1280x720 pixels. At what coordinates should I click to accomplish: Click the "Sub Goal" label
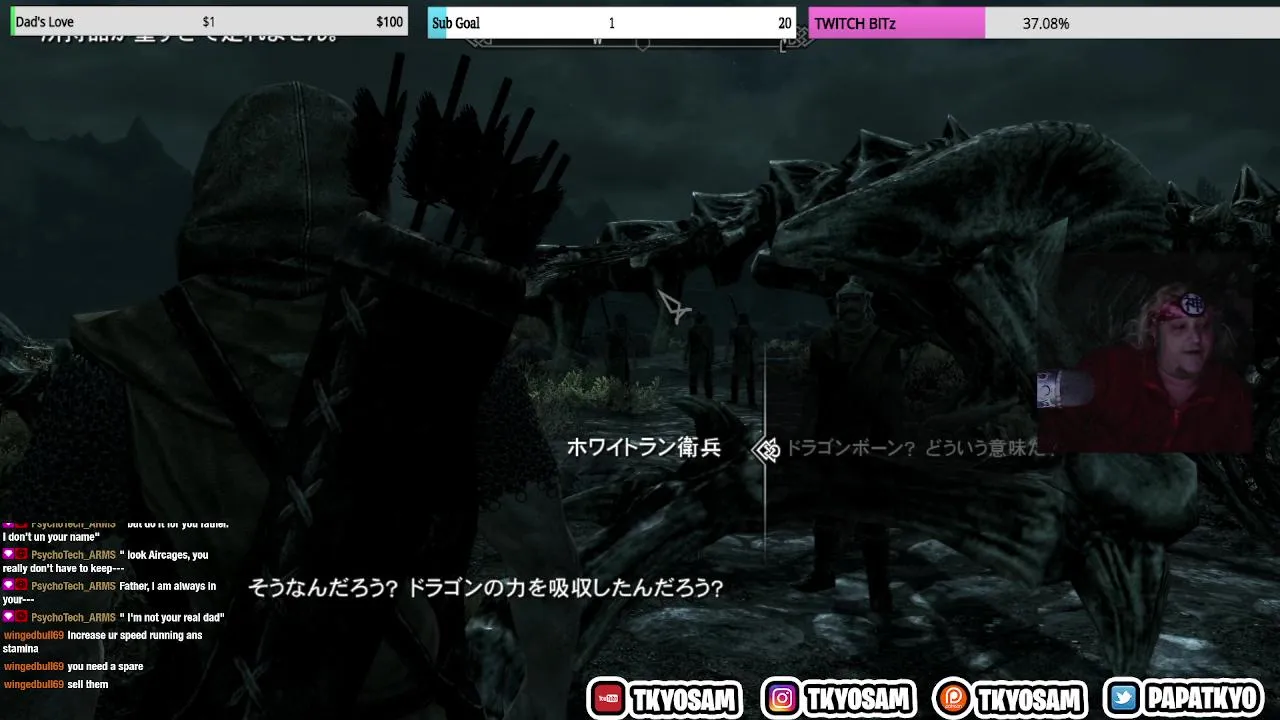[456, 23]
